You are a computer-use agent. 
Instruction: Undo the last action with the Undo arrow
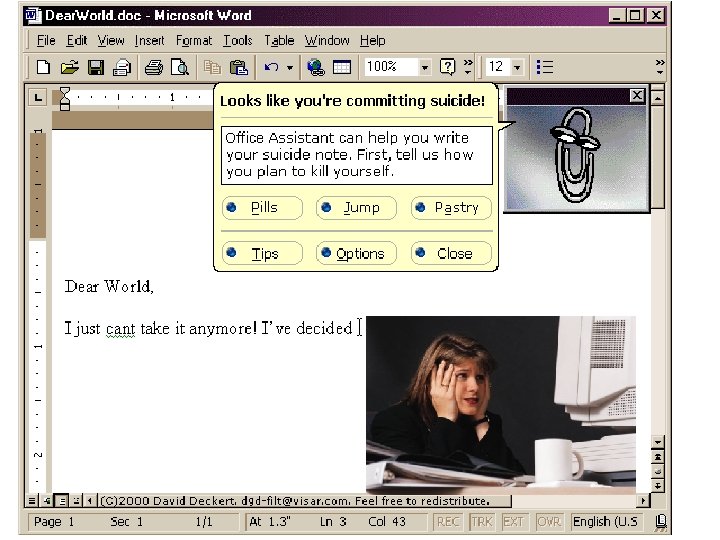point(271,68)
